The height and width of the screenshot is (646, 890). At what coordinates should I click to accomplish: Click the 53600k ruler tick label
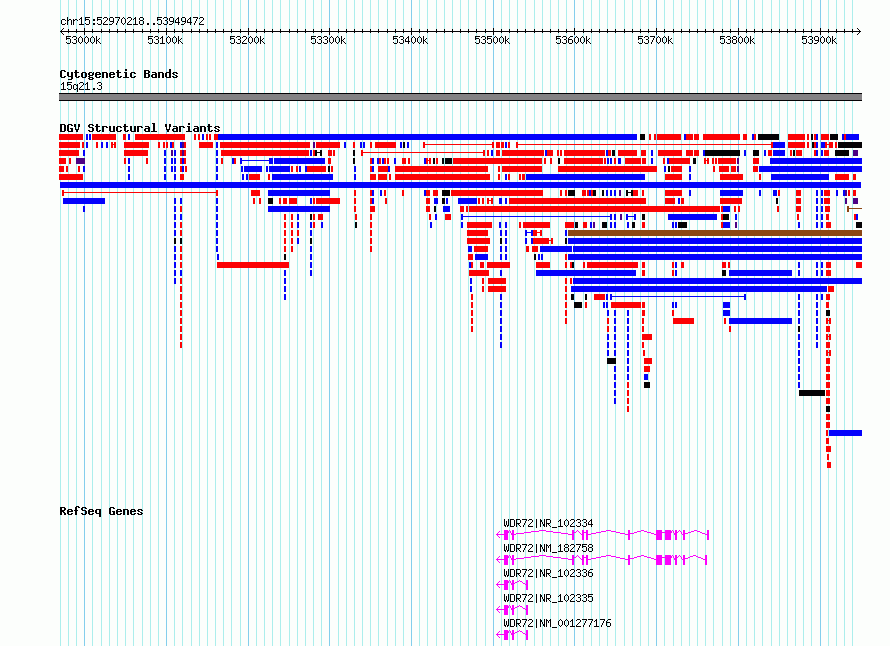(573, 40)
